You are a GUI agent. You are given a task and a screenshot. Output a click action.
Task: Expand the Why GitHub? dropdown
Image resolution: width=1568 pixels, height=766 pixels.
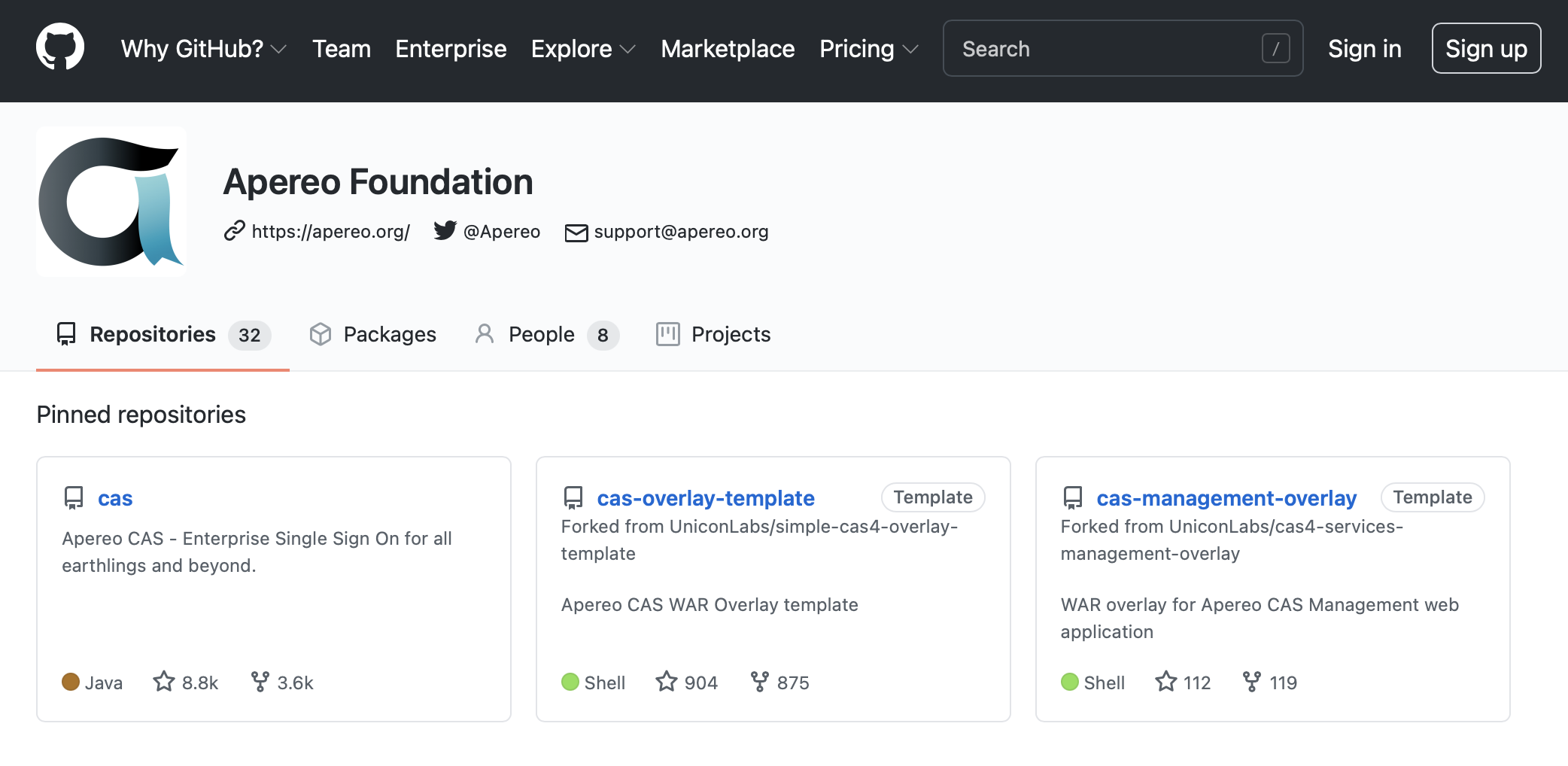[x=203, y=49]
